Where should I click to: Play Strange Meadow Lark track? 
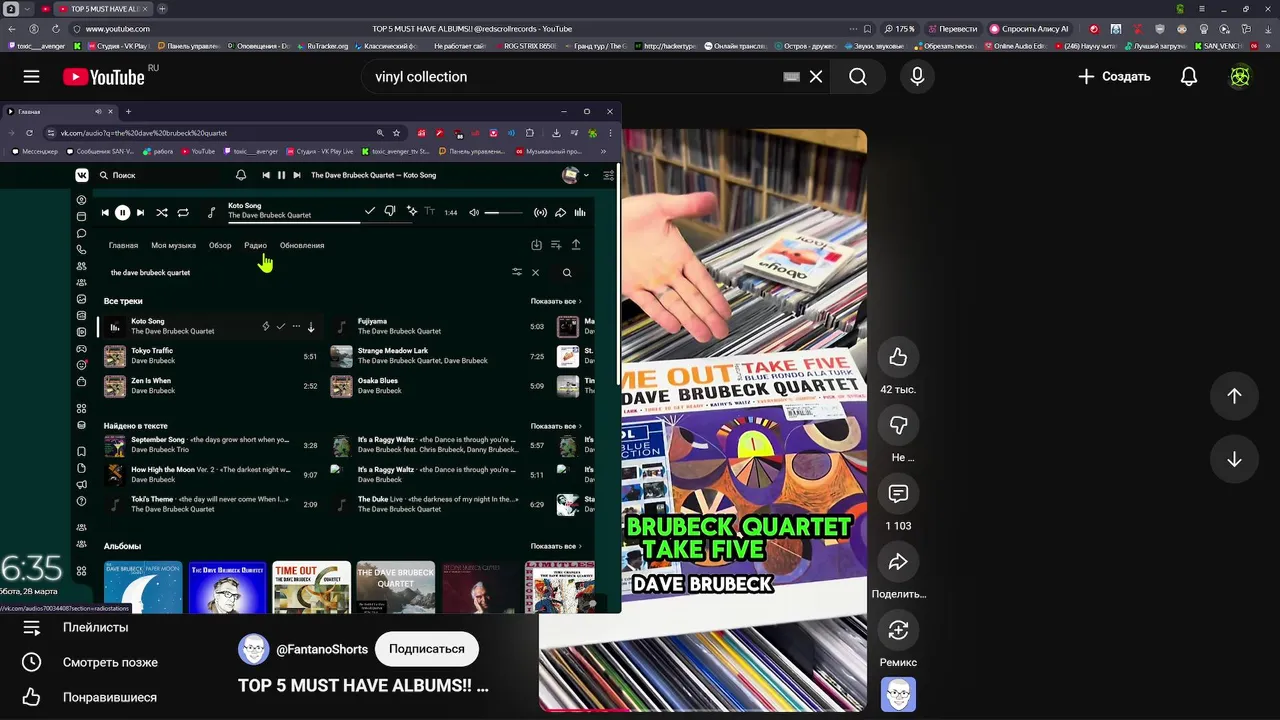[x=437, y=356]
